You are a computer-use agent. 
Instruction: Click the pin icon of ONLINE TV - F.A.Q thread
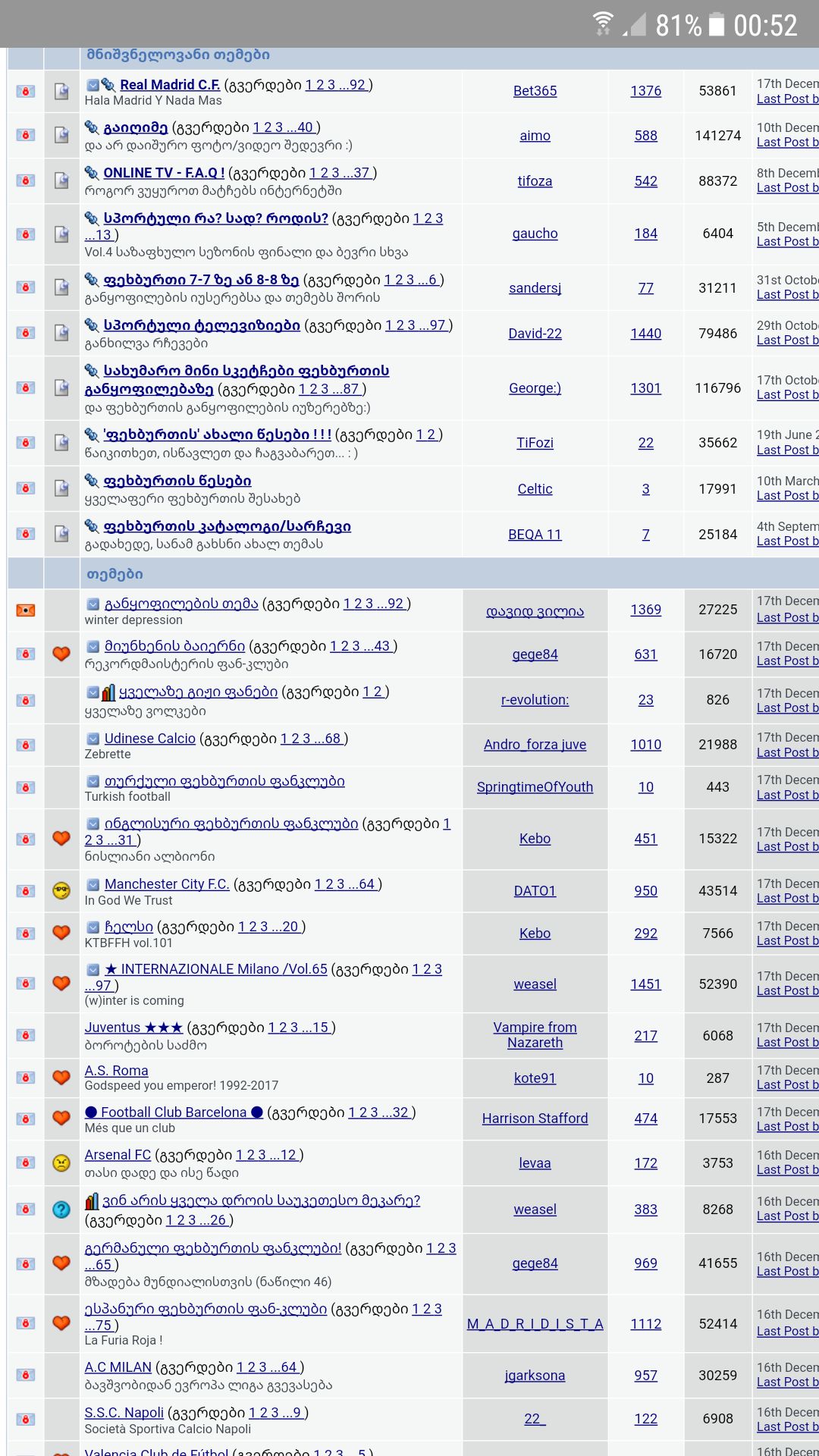click(92, 173)
